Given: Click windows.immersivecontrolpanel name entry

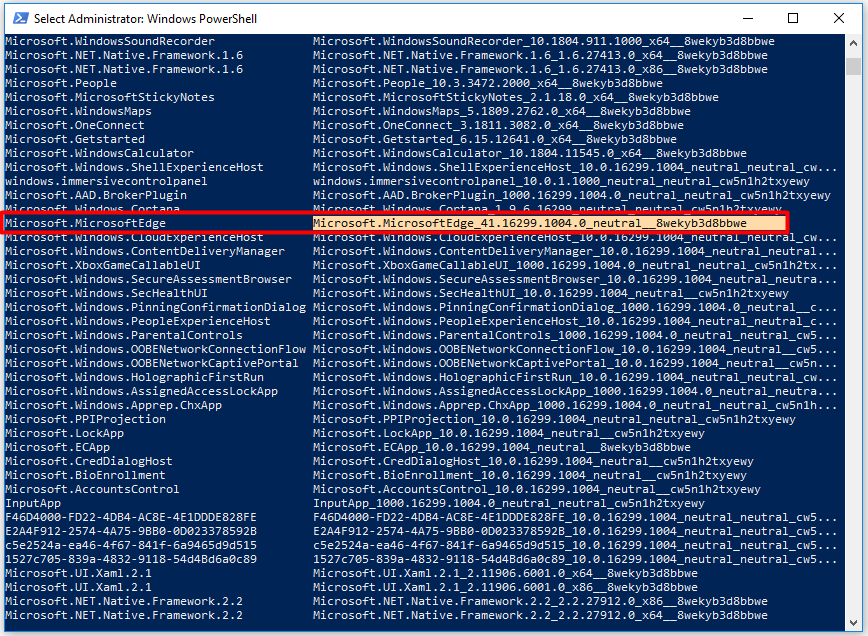Looking at the screenshot, I should coord(106,181).
